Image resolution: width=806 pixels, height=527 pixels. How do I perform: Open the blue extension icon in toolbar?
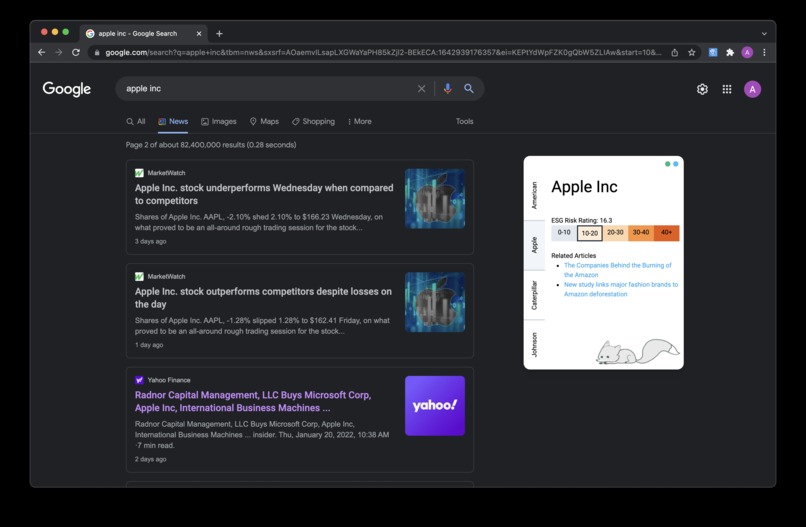(713, 52)
